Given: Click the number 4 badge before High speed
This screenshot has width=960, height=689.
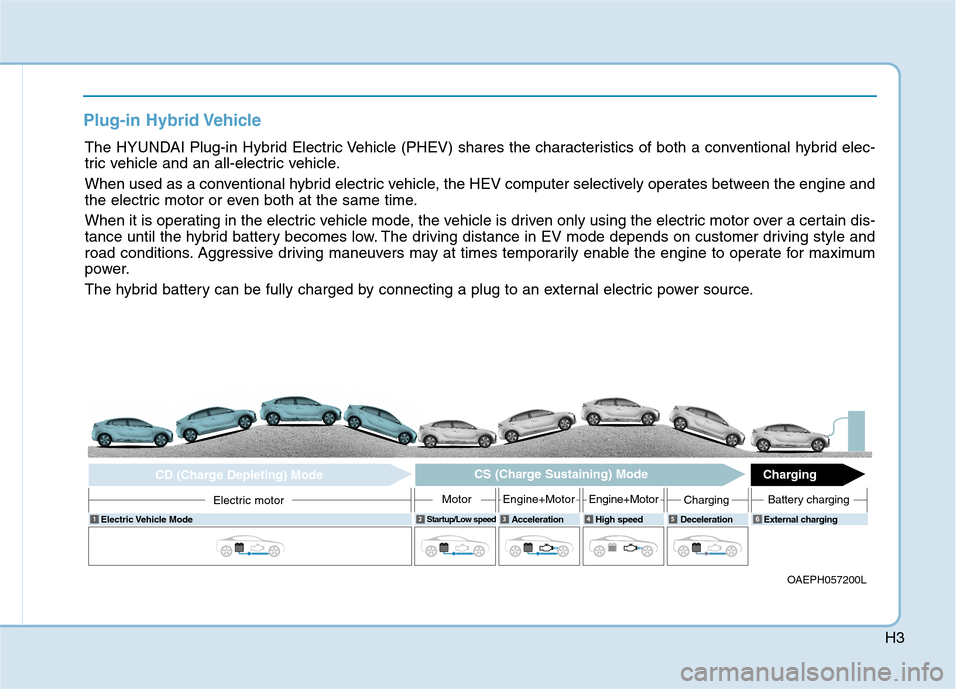Looking at the screenshot, I should [588, 519].
